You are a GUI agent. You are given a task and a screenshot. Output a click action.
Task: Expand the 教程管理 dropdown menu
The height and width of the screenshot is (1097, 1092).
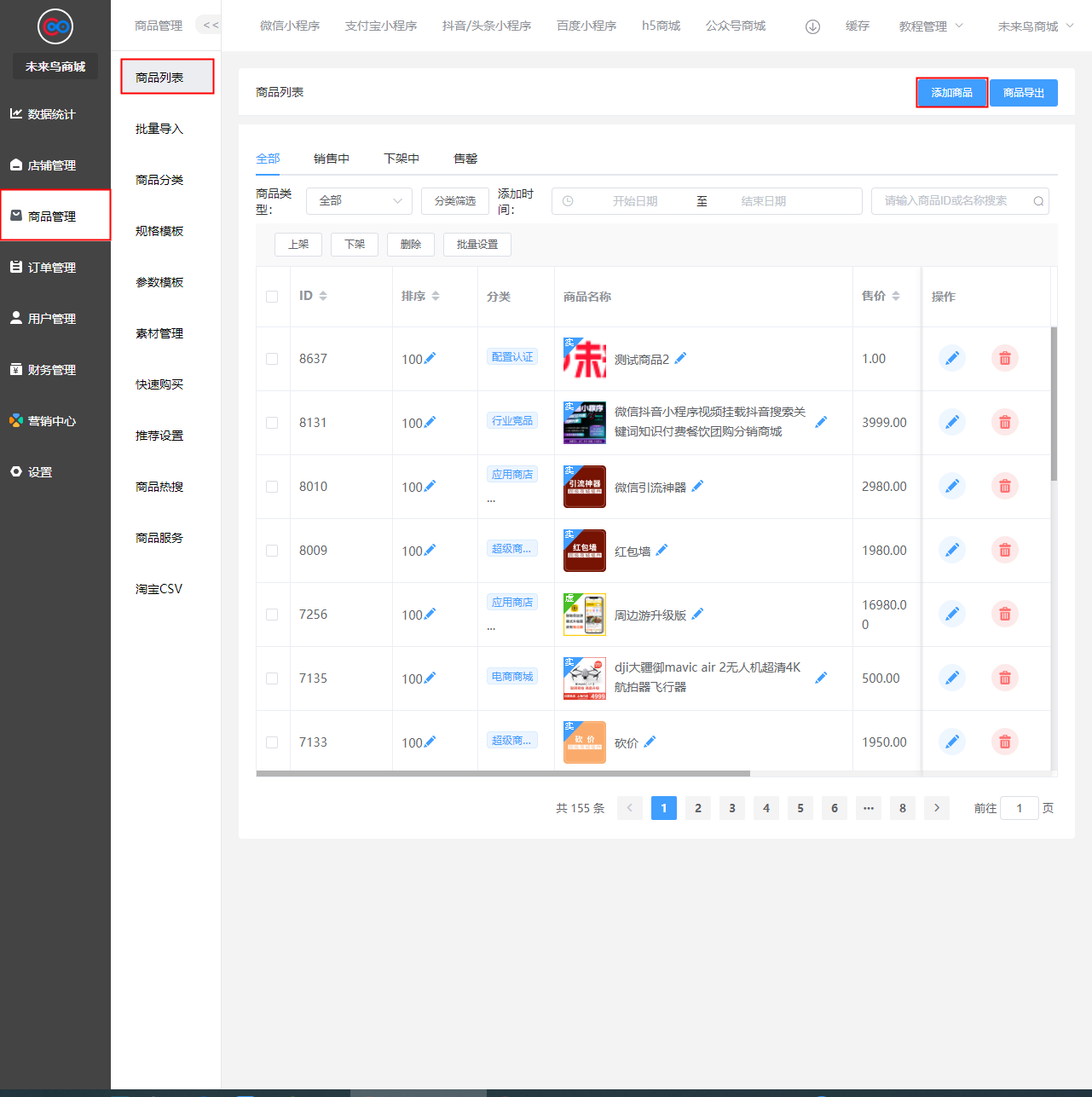coord(931,26)
